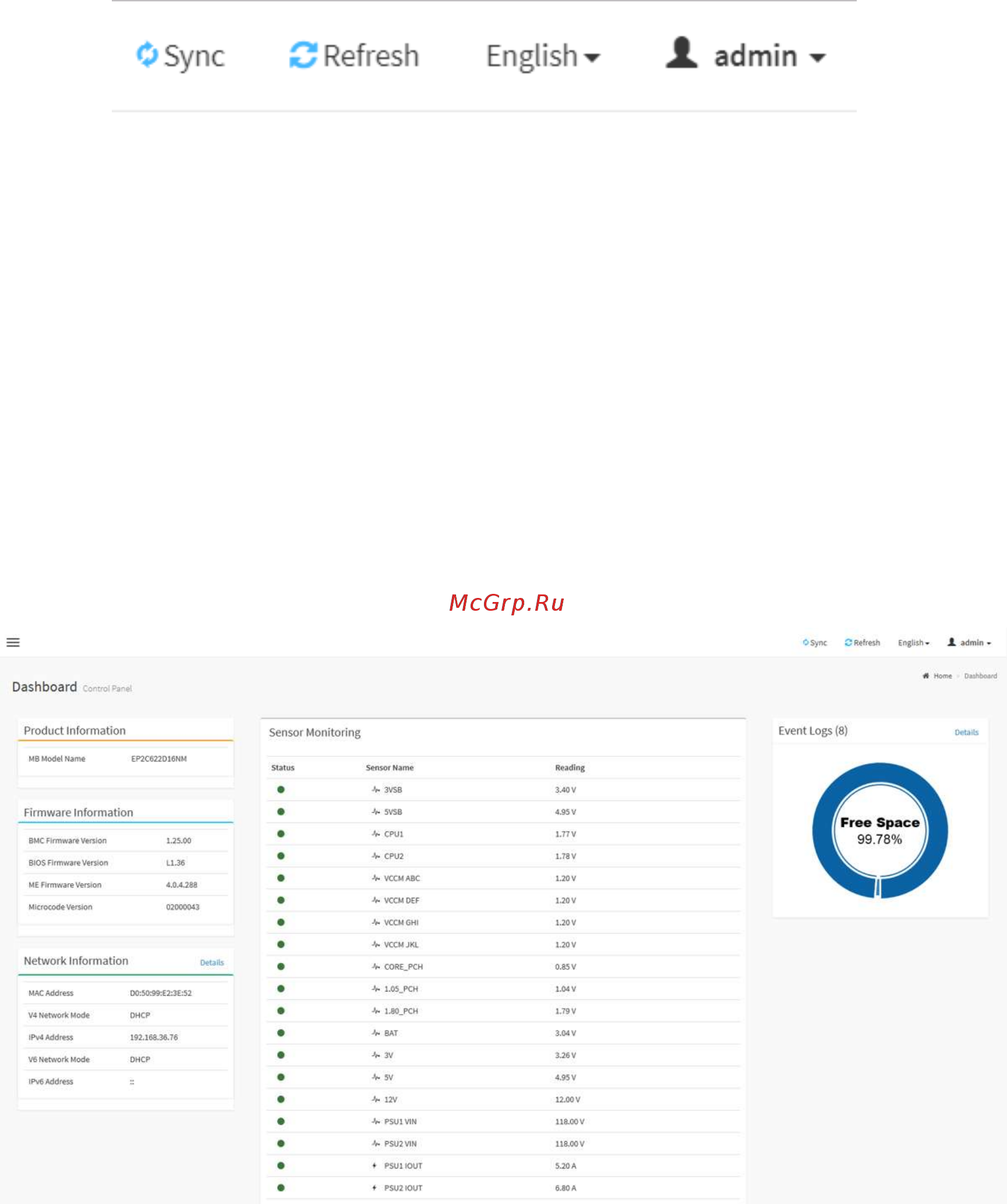Click the Firmware Information panel heading

78,812
